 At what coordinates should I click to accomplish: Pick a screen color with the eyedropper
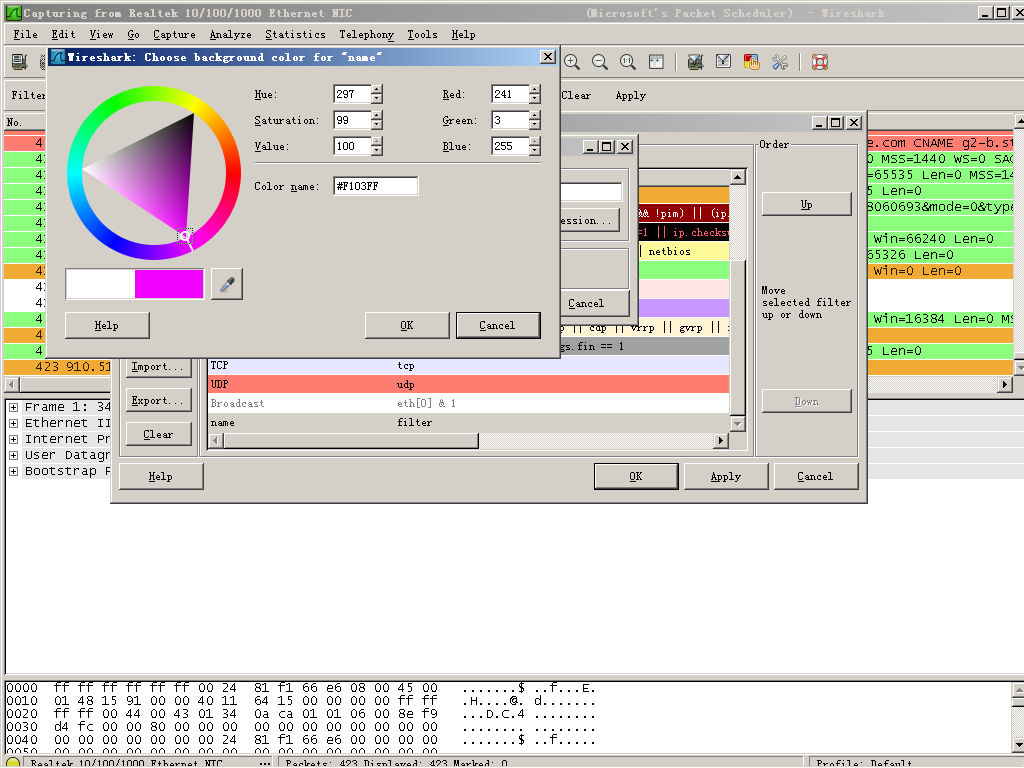point(227,284)
